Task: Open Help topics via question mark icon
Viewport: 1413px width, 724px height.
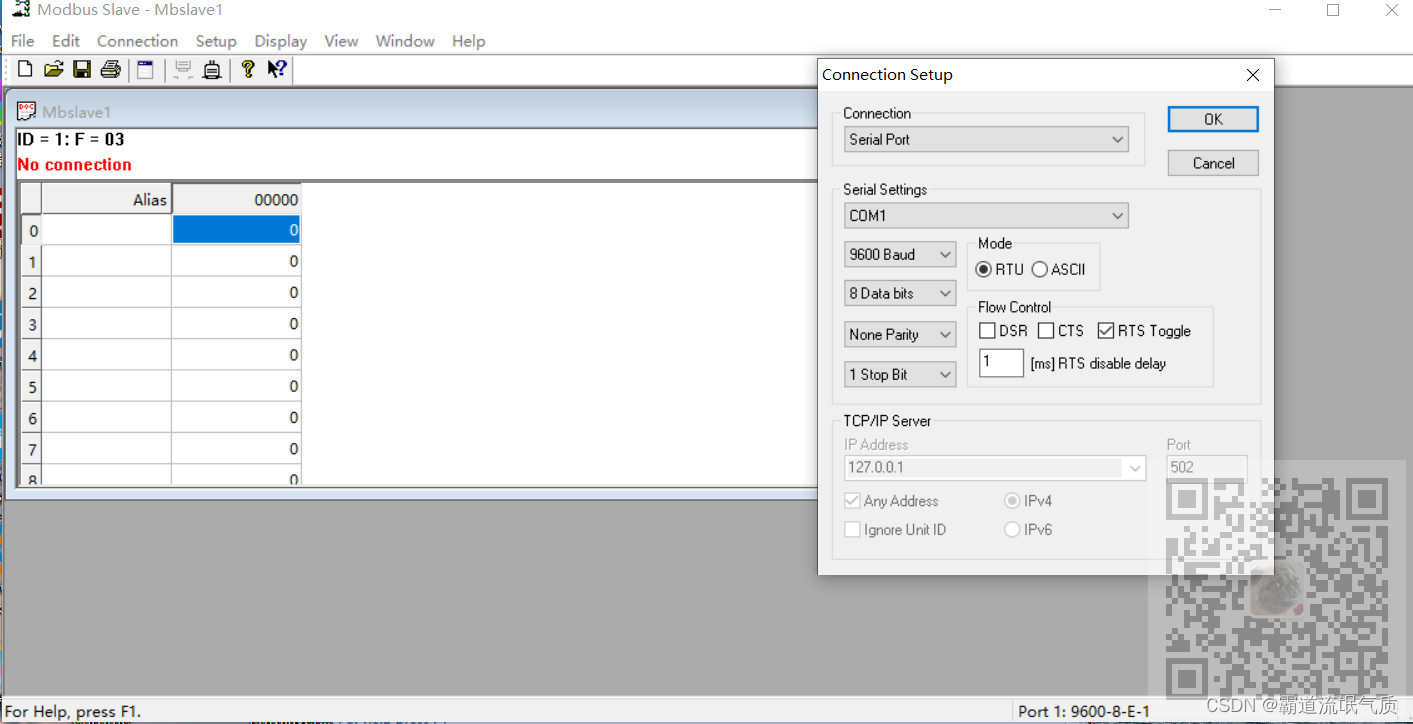Action: click(248, 68)
